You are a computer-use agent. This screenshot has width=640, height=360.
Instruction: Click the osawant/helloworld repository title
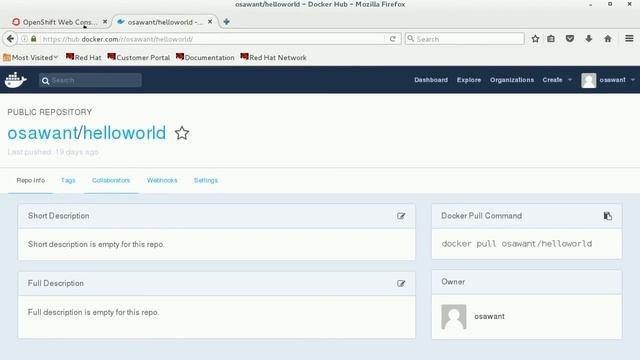87,133
